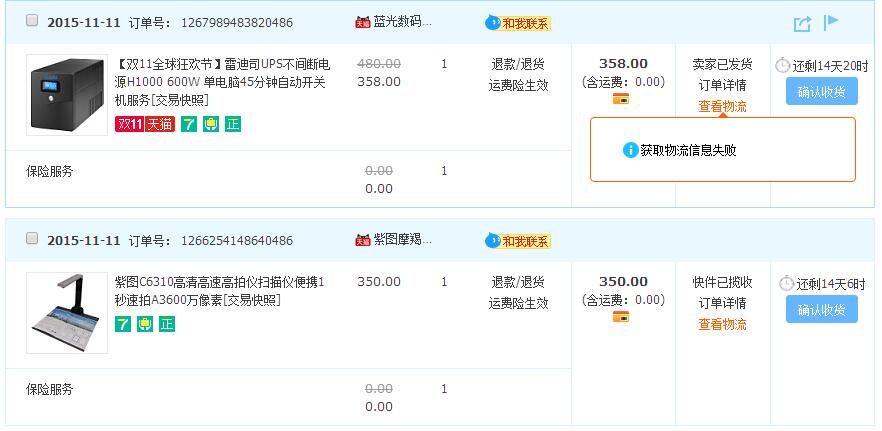Click 和我联系 for the first order's seller
882x431 pixels.
pos(518,23)
